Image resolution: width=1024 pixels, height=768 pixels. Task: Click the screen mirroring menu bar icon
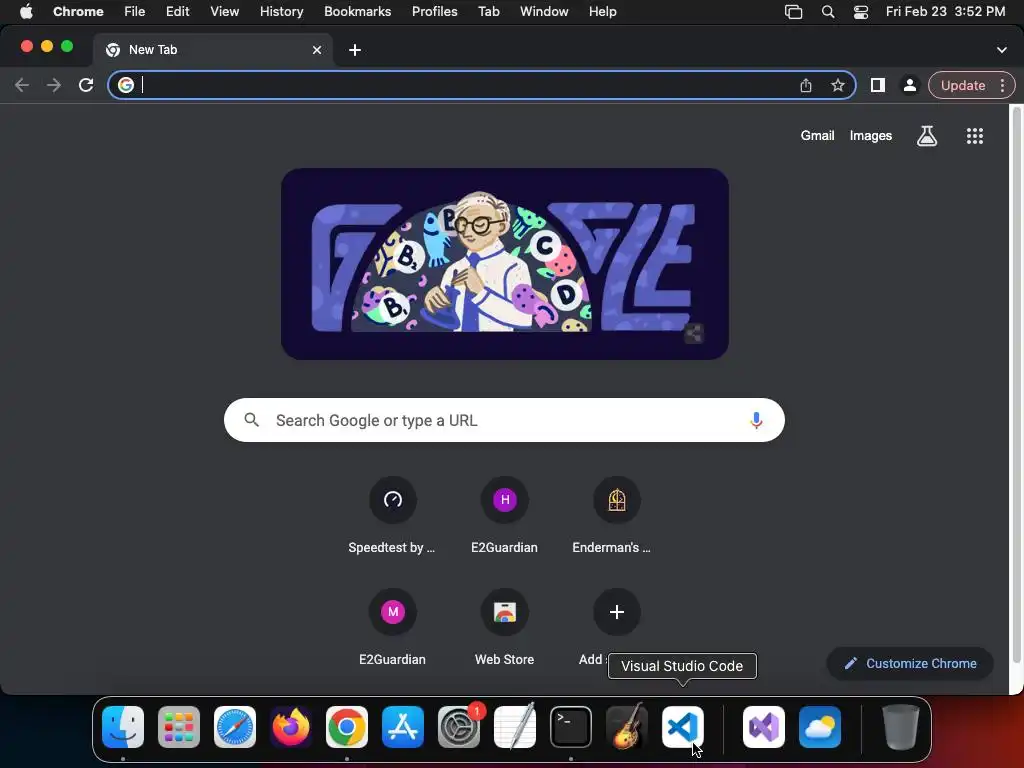tap(793, 12)
